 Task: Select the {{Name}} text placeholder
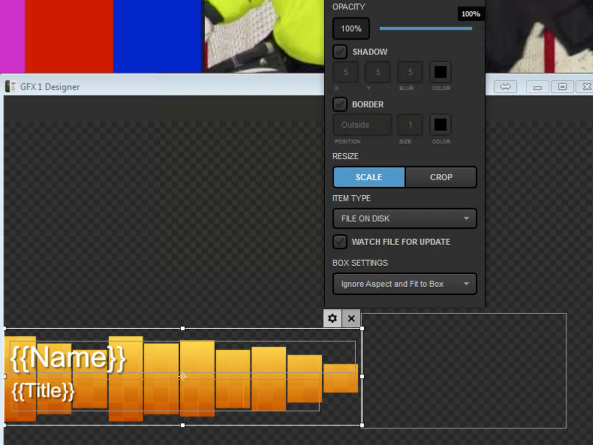coord(68,357)
